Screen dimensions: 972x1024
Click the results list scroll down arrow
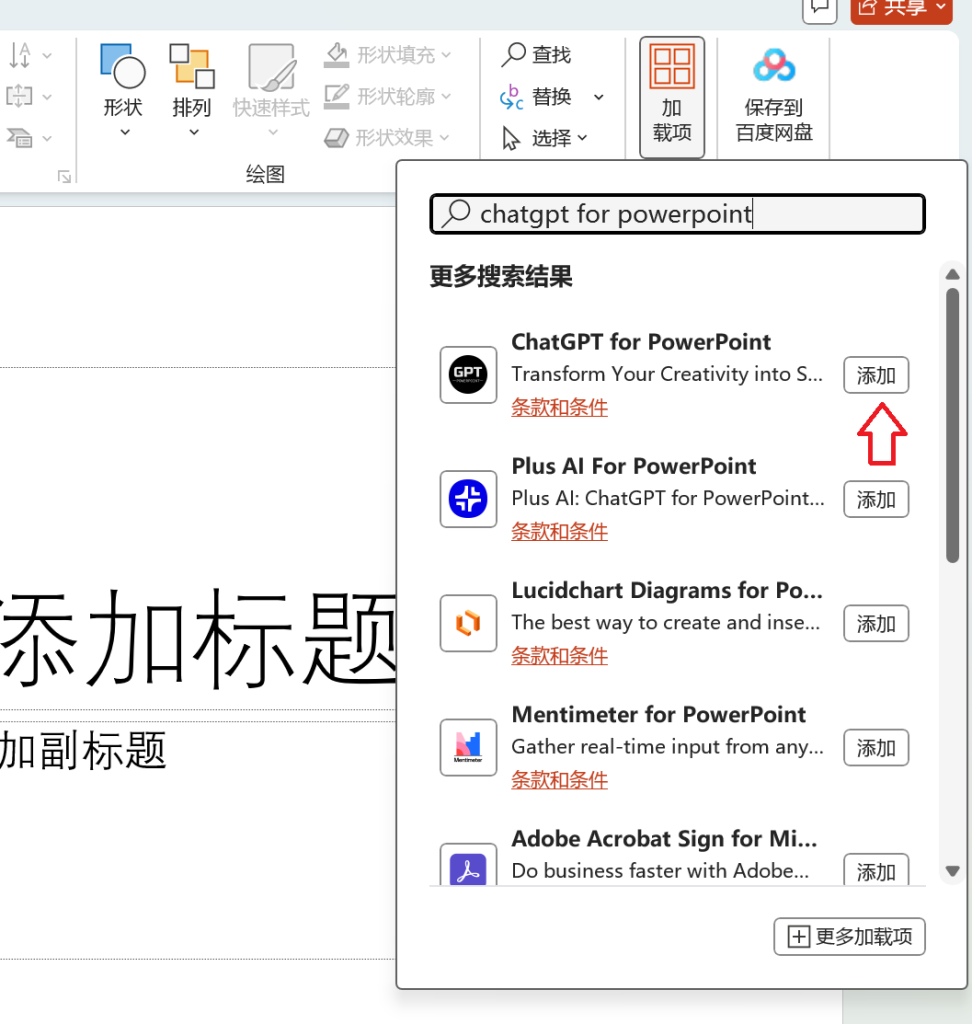pyautogui.click(x=952, y=871)
